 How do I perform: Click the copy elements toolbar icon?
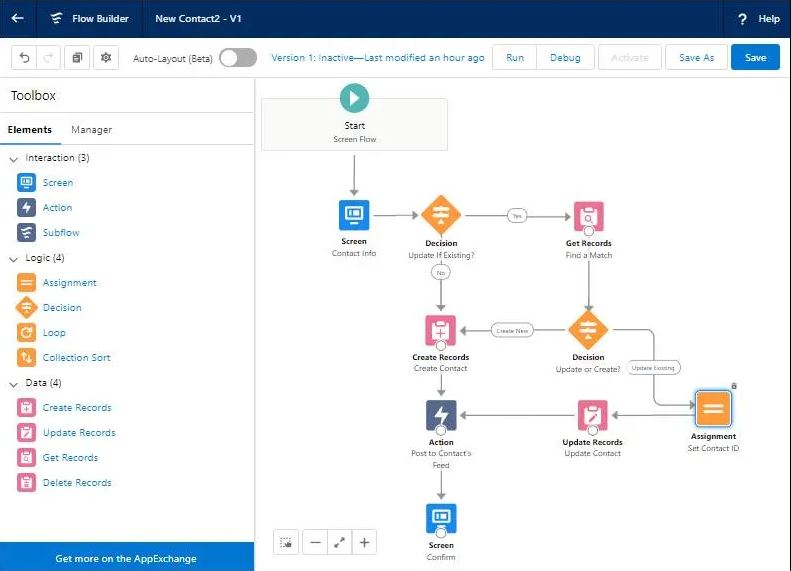tap(77, 58)
